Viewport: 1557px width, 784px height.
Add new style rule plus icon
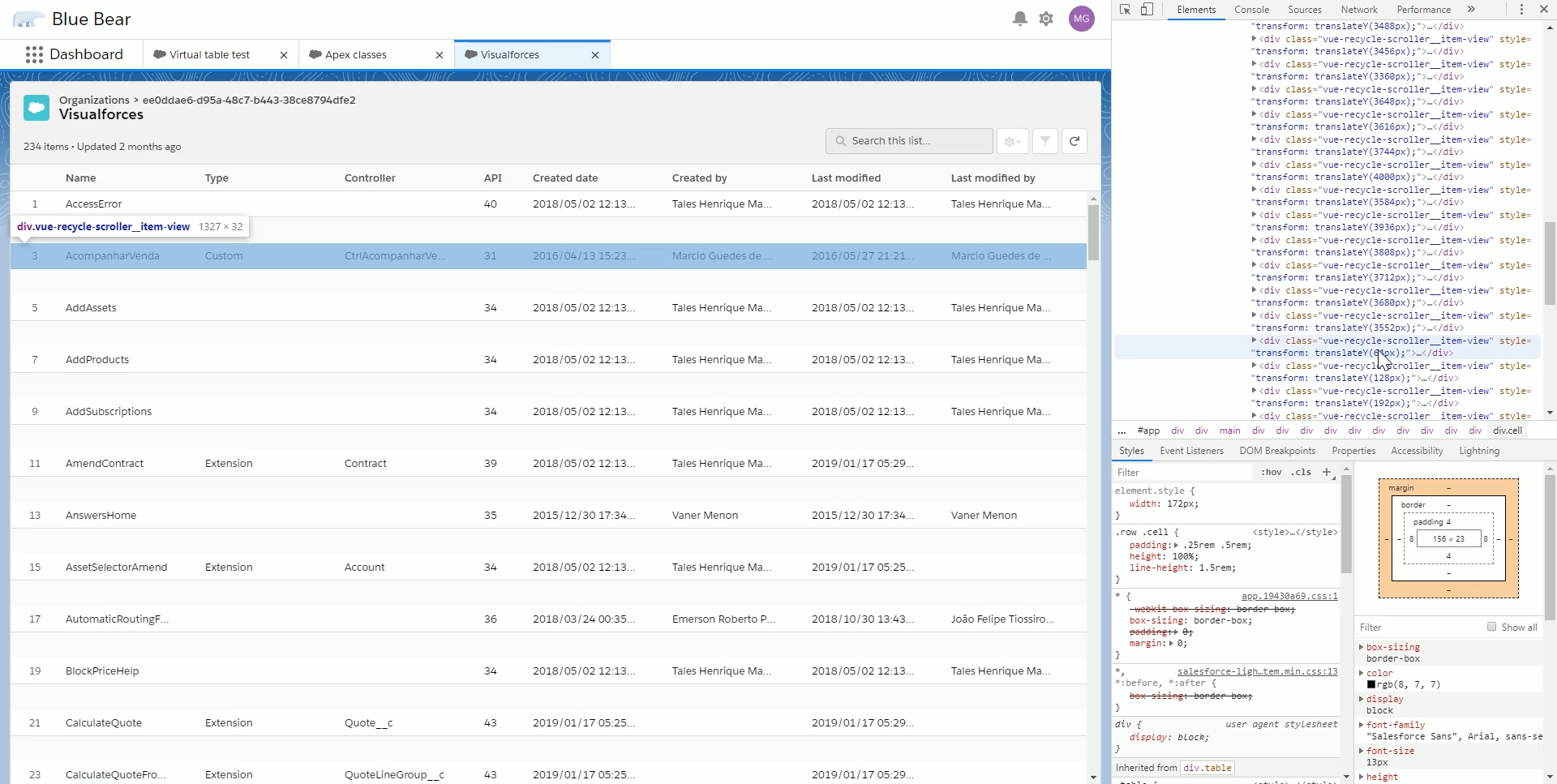pyautogui.click(x=1327, y=472)
